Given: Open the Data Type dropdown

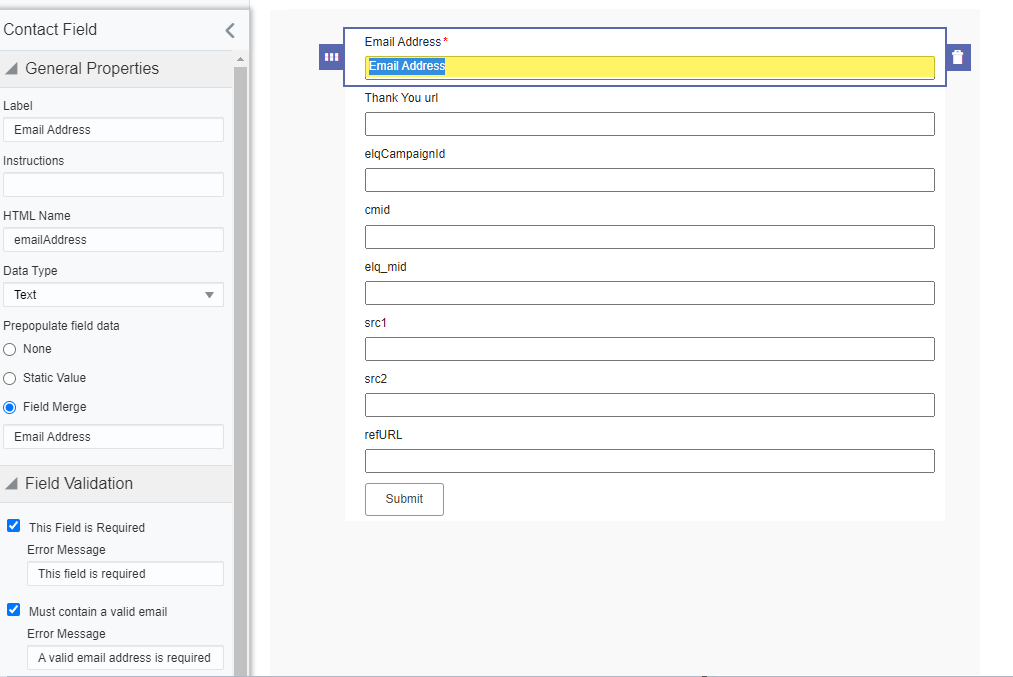Looking at the screenshot, I should [113, 295].
